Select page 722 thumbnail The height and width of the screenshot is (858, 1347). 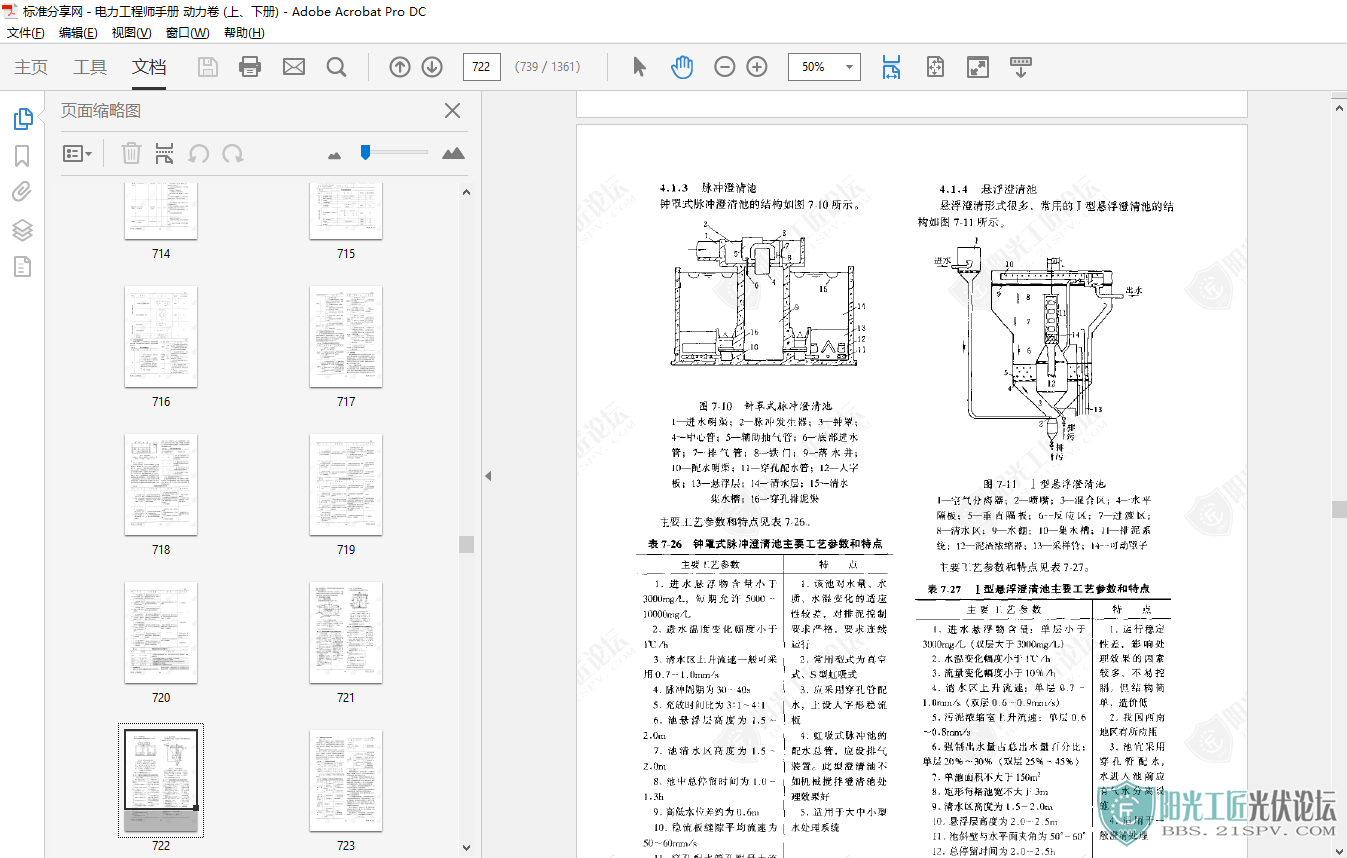tap(161, 781)
